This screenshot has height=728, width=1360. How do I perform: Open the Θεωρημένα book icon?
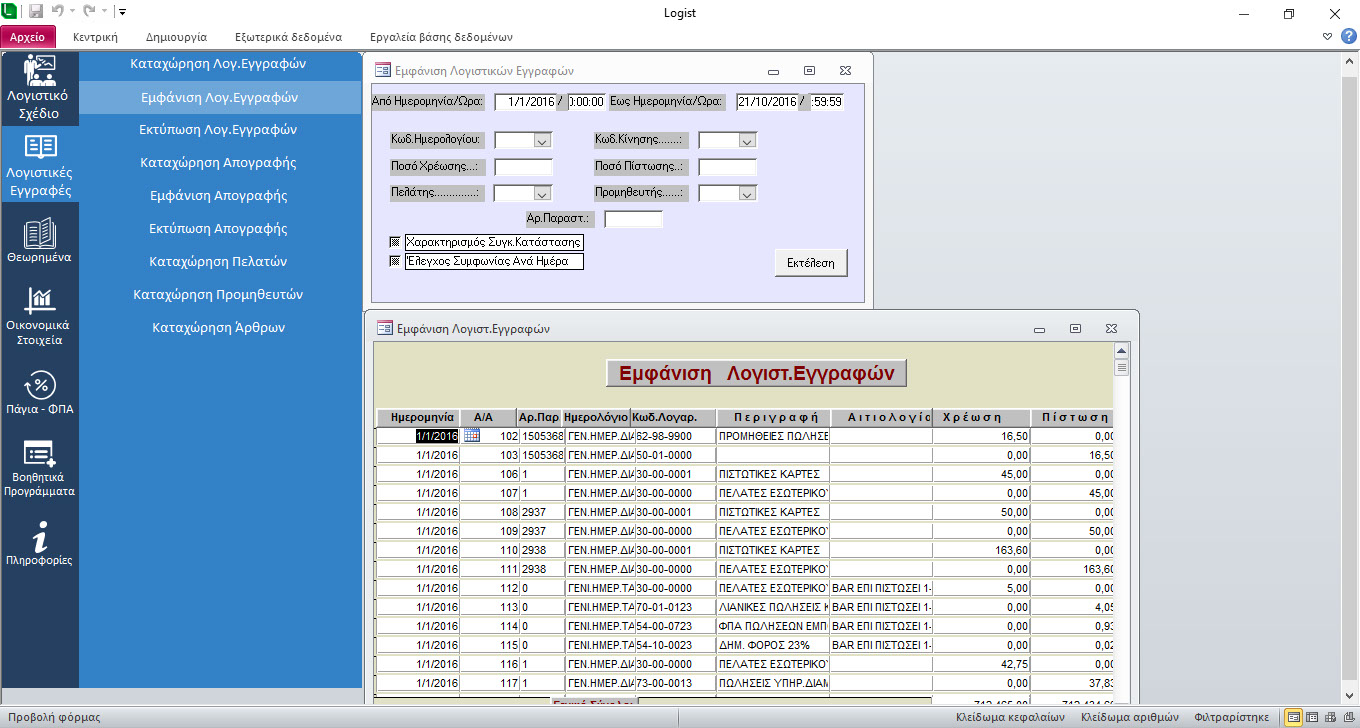pos(40,233)
